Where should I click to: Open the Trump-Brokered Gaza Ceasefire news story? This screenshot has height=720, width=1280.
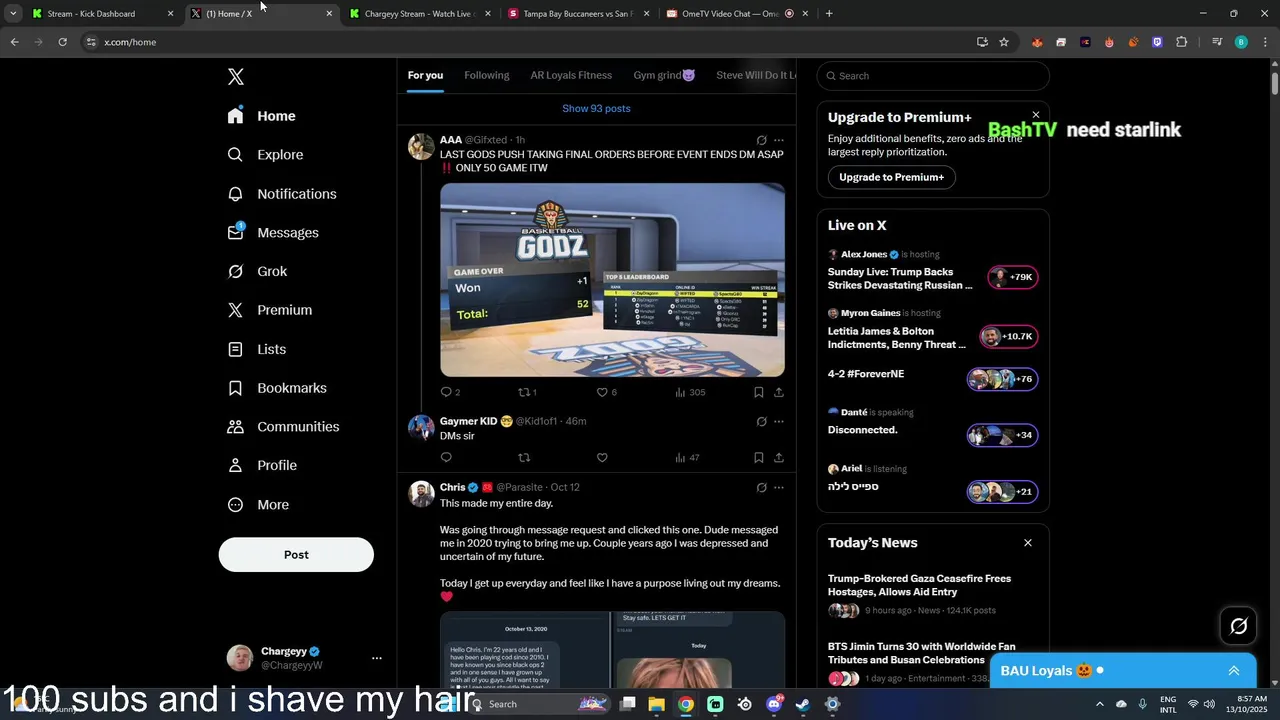932,594
